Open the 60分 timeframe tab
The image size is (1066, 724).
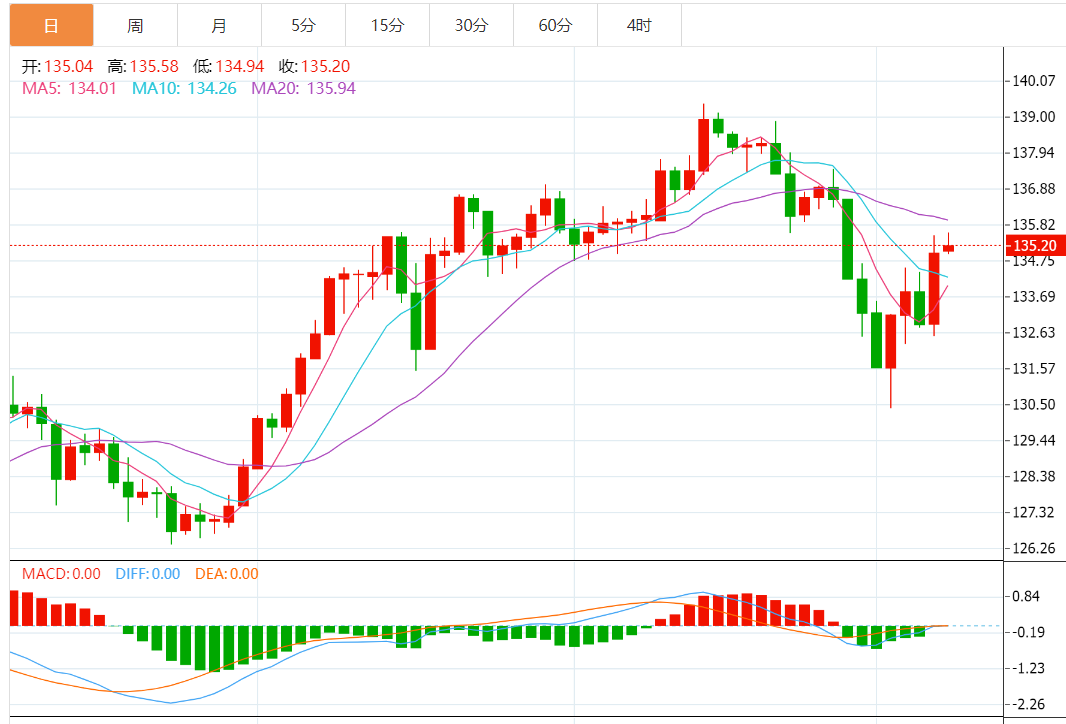coord(555,25)
